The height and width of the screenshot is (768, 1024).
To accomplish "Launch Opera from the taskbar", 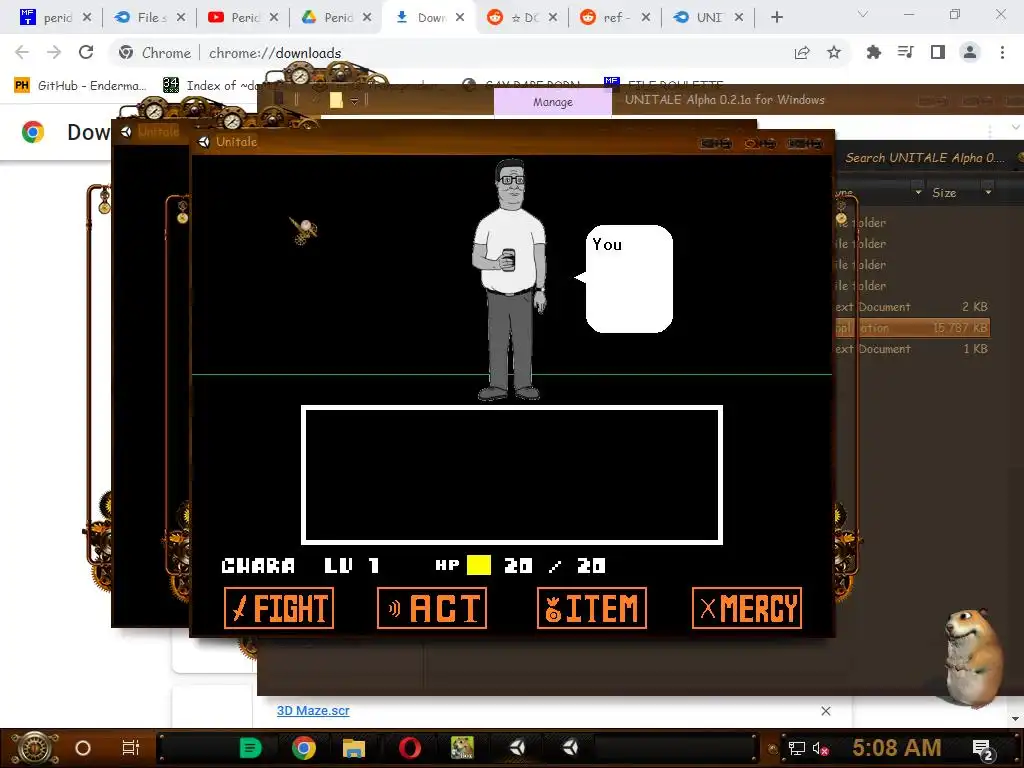I will (x=409, y=748).
